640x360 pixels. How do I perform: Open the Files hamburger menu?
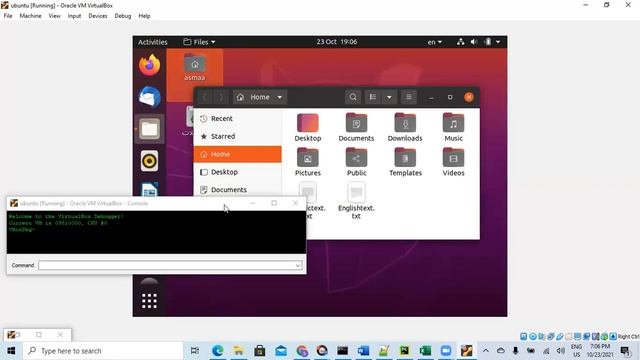[409, 97]
